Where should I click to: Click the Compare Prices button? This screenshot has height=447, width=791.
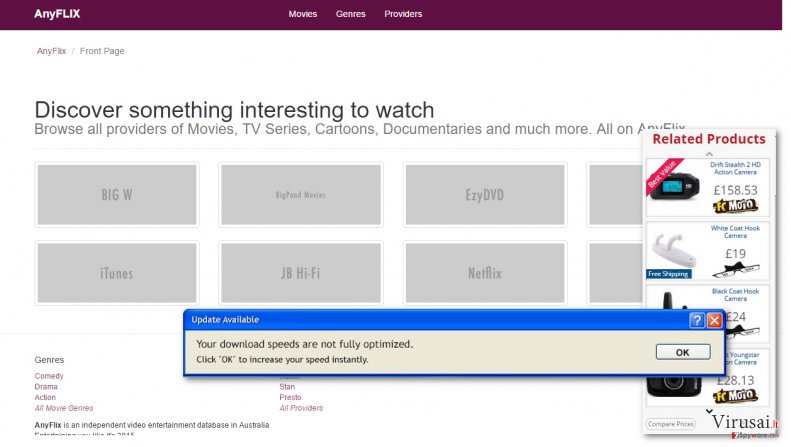click(x=670, y=424)
